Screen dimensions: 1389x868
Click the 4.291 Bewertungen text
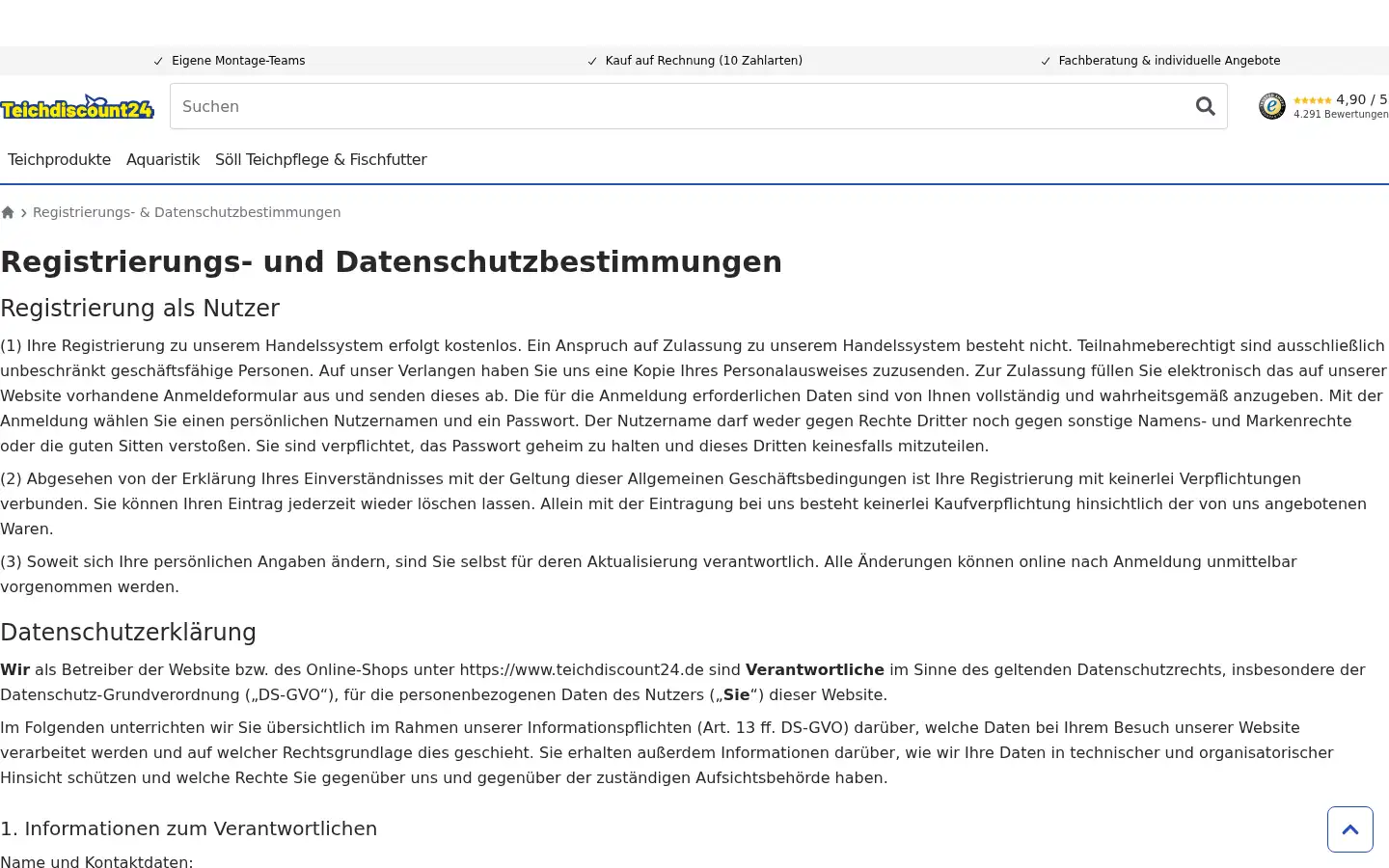coord(1341,114)
